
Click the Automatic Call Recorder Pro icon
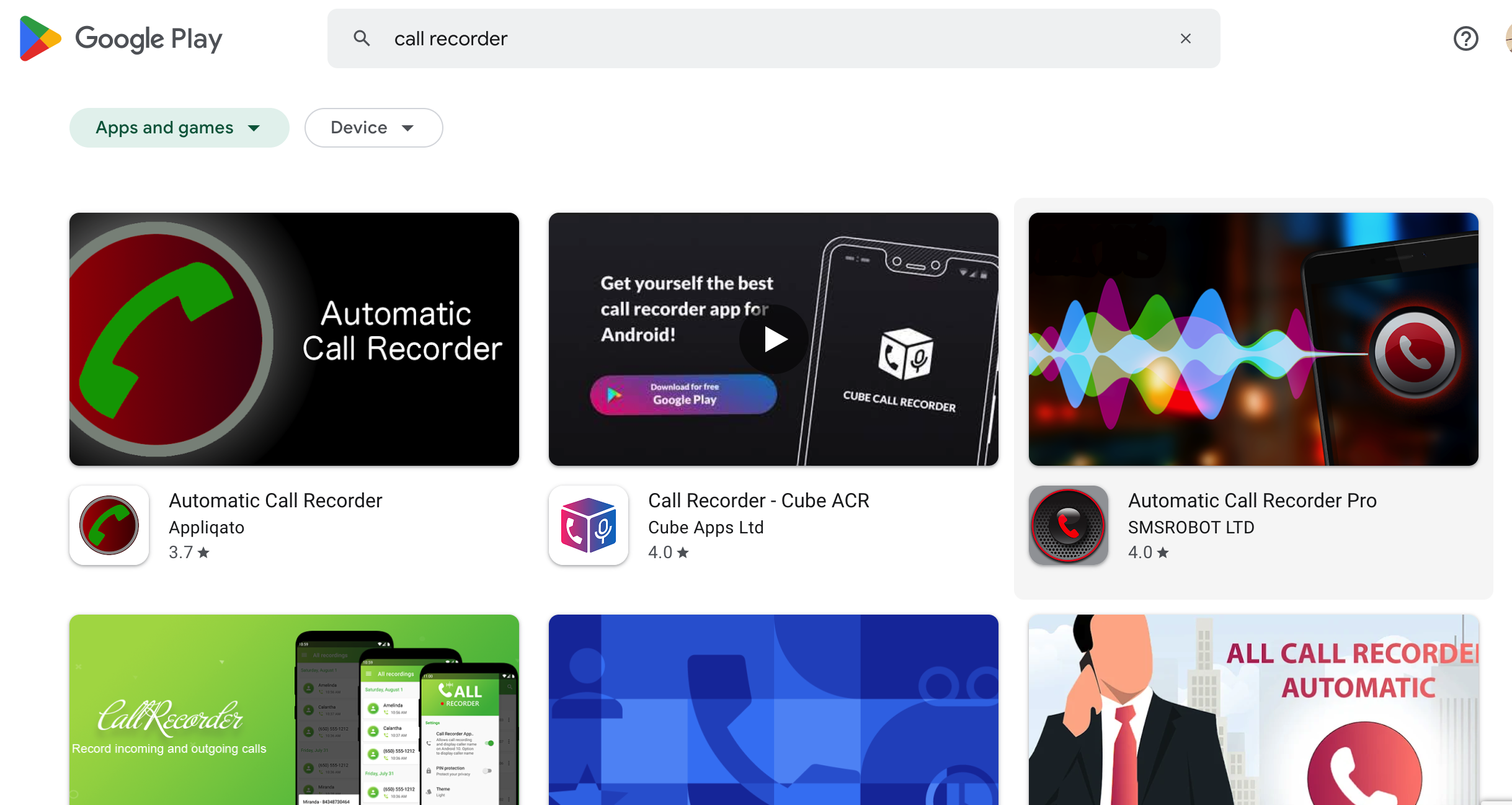pos(1068,524)
